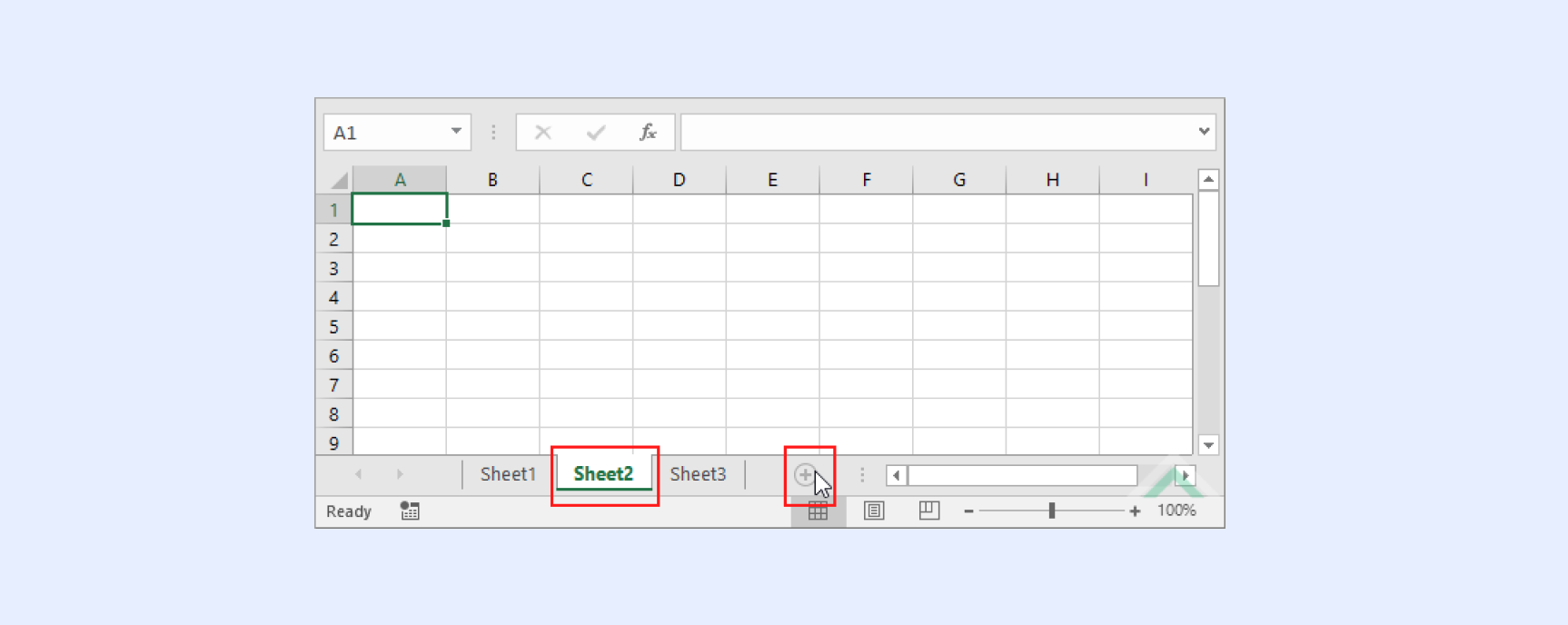The height and width of the screenshot is (625, 1568).
Task: Select column D header
Action: click(x=680, y=180)
